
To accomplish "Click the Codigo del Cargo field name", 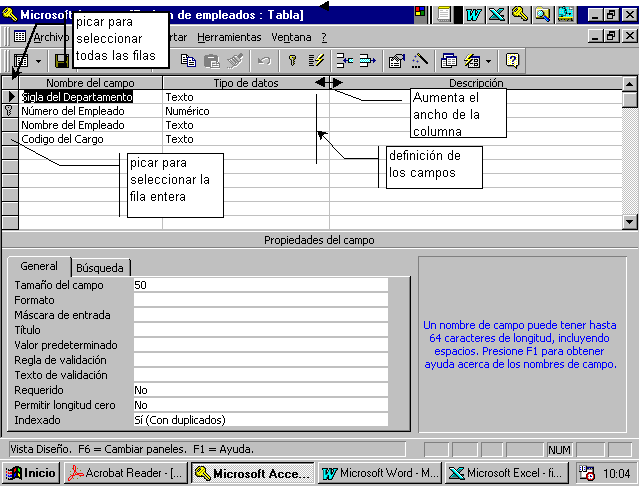I will [62, 139].
